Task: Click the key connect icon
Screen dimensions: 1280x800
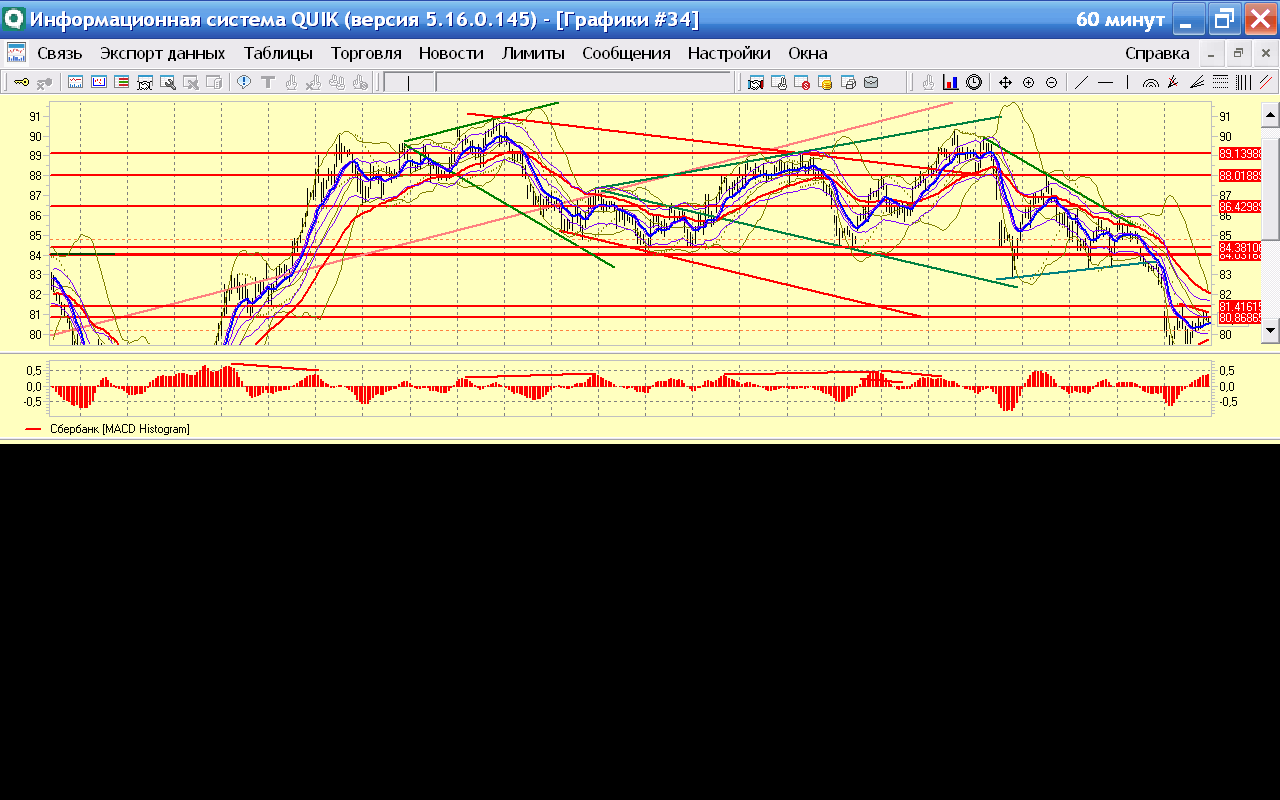Action: click(x=21, y=82)
